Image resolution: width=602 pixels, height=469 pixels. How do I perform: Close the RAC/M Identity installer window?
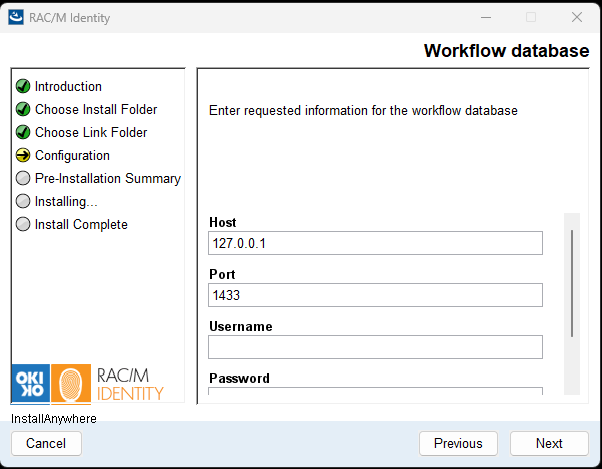tap(577, 17)
